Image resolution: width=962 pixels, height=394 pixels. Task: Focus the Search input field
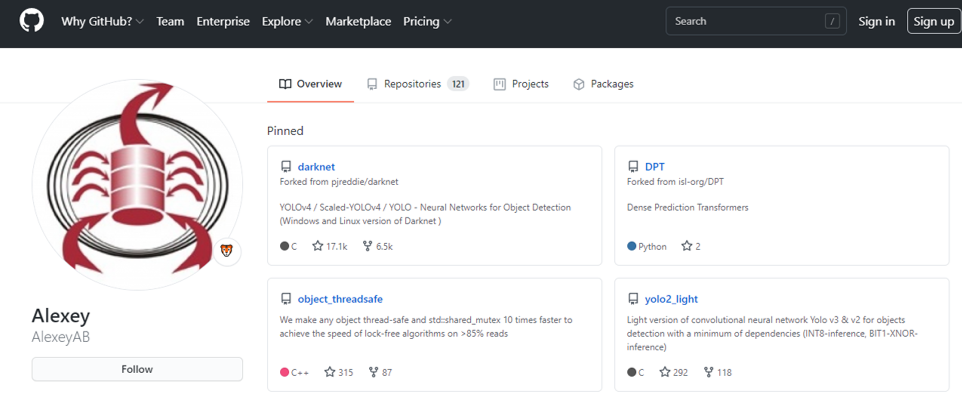click(756, 21)
